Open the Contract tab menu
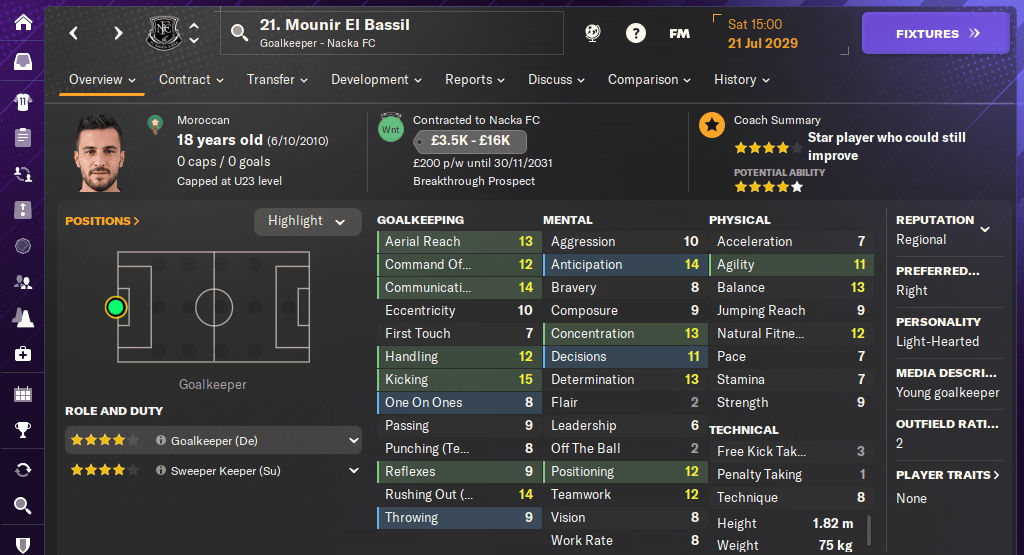1024x555 pixels. point(190,80)
